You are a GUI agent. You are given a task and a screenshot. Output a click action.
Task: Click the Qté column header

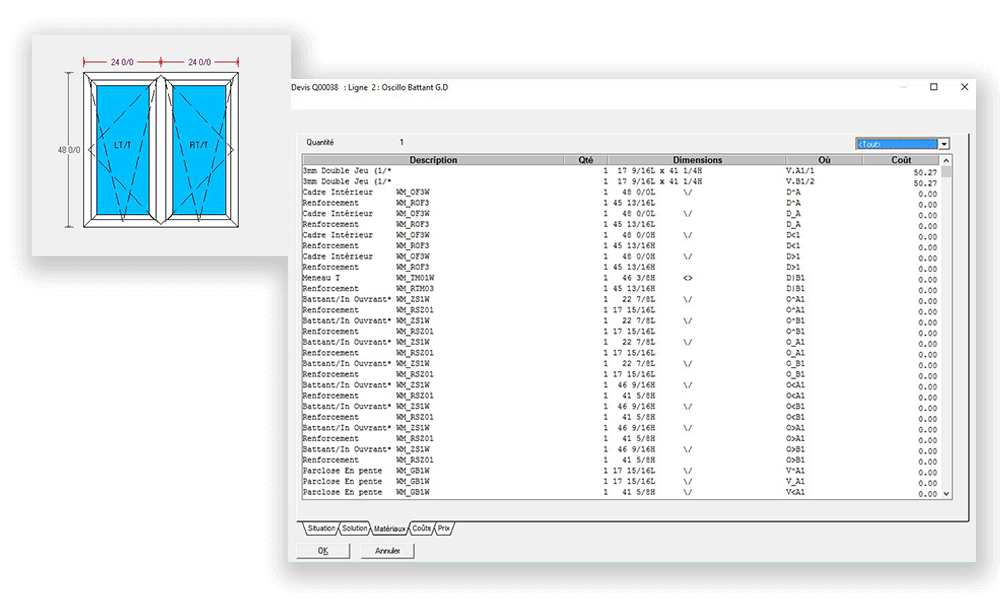[x=585, y=160]
